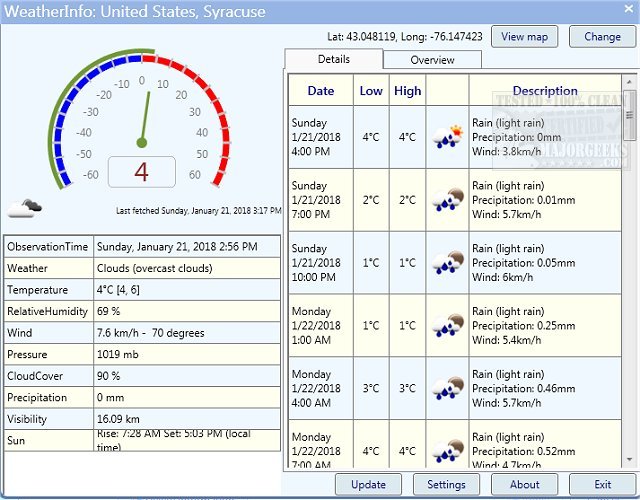Switch to the Overview tab
The height and width of the screenshot is (500, 640).
pyautogui.click(x=432, y=60)
